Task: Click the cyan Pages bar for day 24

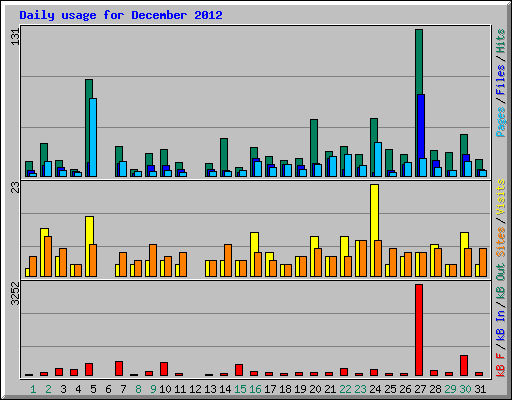Action: pos(378,159)
